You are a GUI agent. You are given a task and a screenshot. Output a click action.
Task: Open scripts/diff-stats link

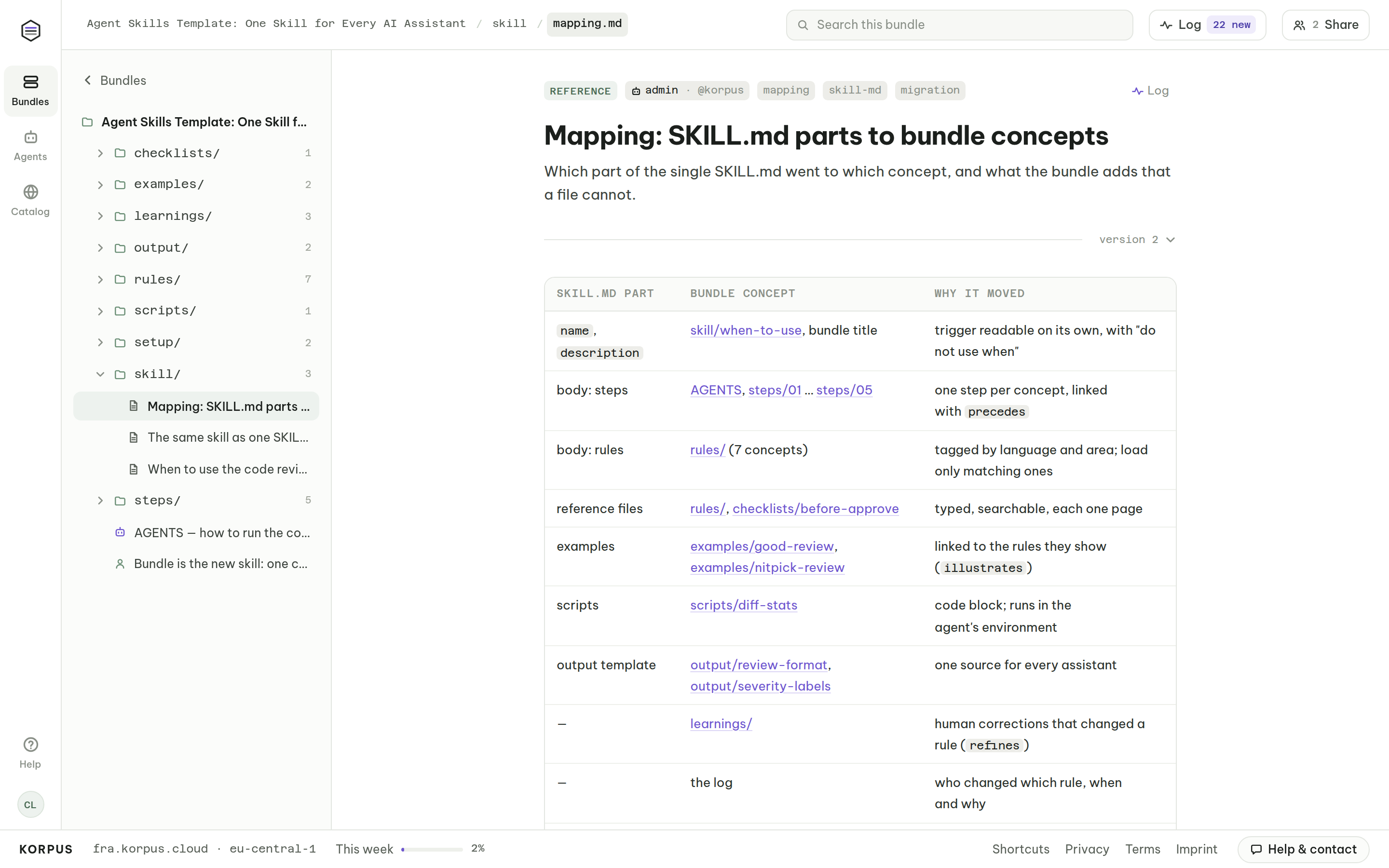point(743,605)
